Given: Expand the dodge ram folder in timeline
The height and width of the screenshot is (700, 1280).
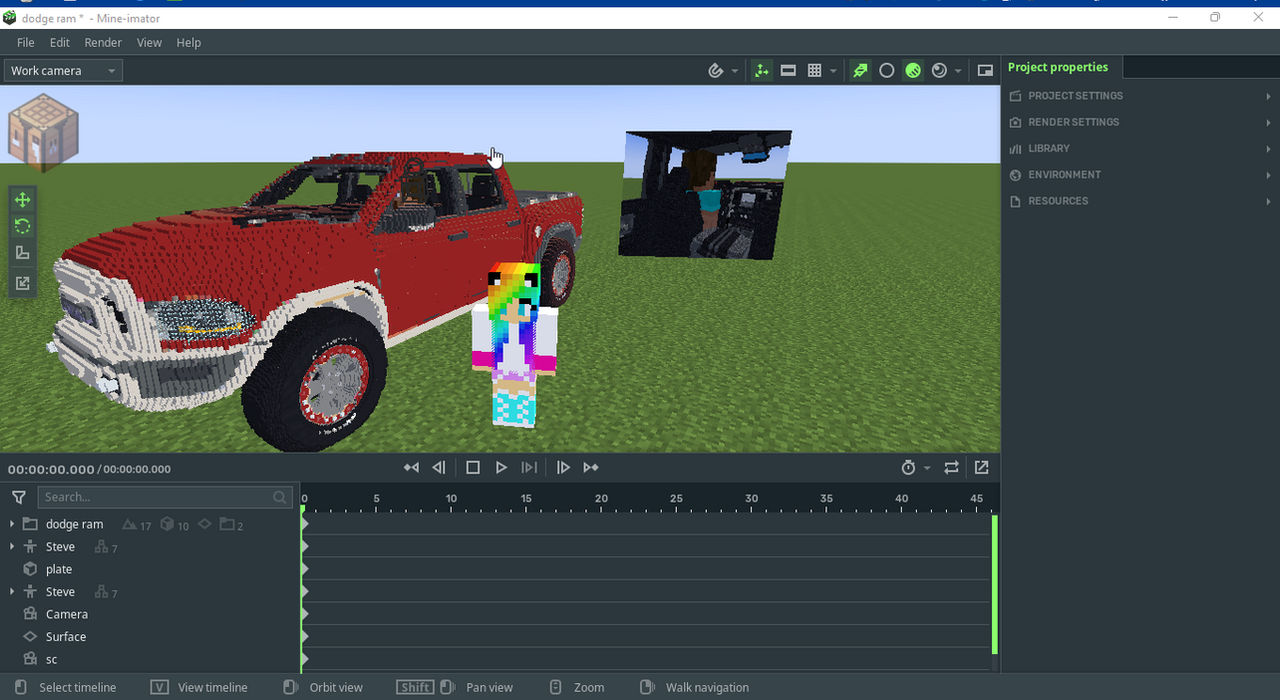Looking at the screenshot, I should tap(12, 524).
